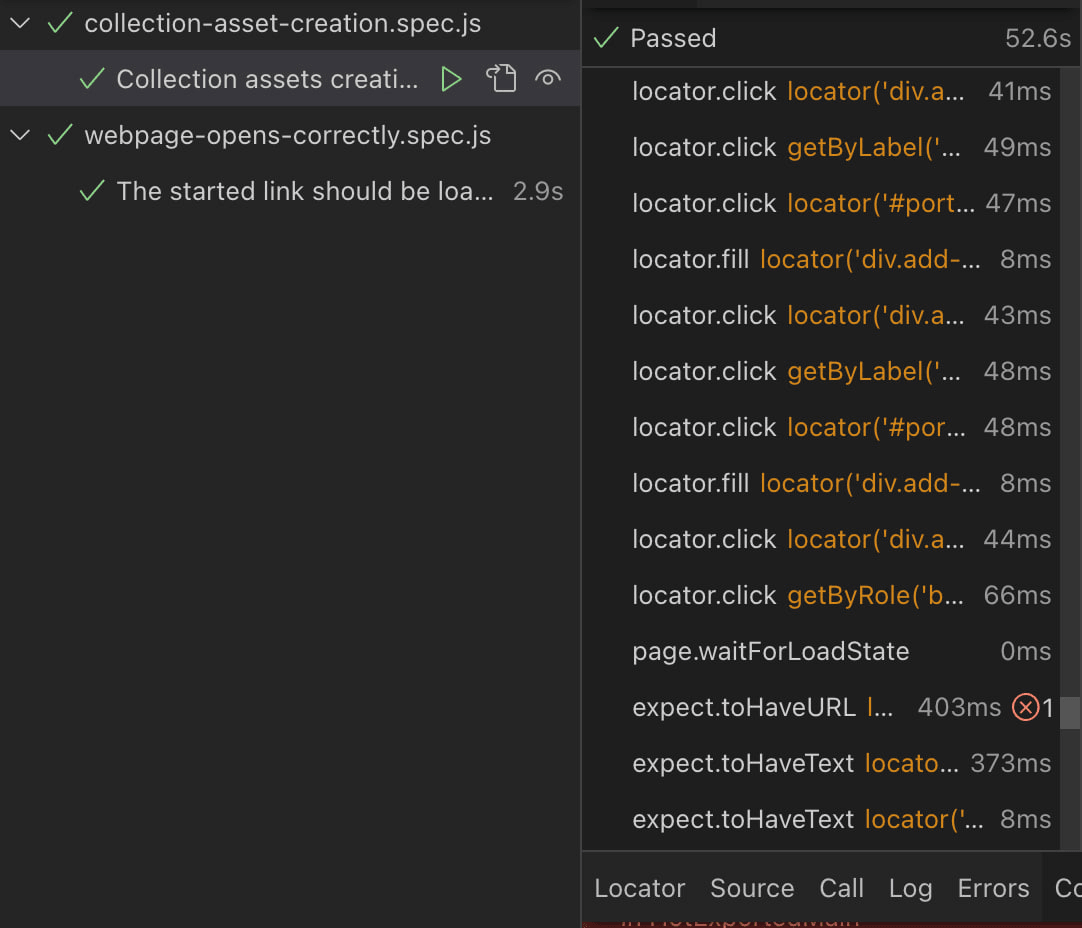Image resolution: width=1082 pixels, height=928 pixels.
Task: Click error badge on expect.toHaveURL action
Action: click(1026, 708)
